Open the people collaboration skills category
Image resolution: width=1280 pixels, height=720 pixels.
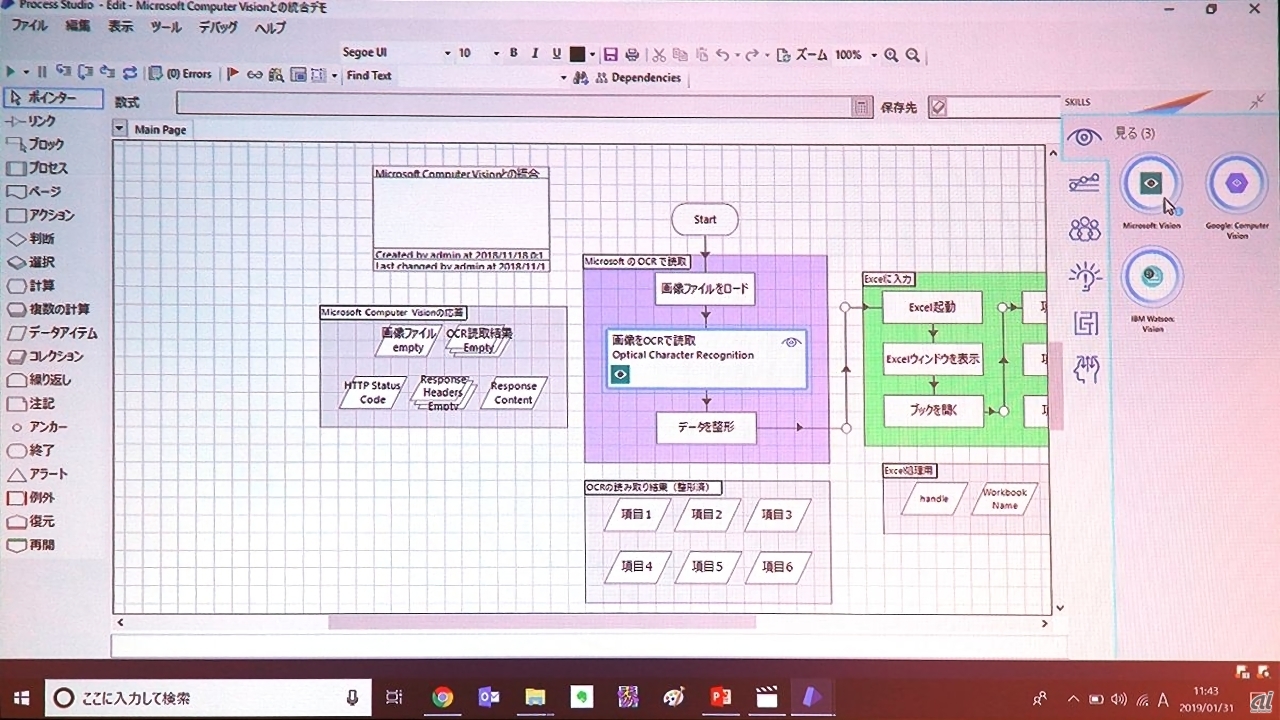coord(1084,230)
